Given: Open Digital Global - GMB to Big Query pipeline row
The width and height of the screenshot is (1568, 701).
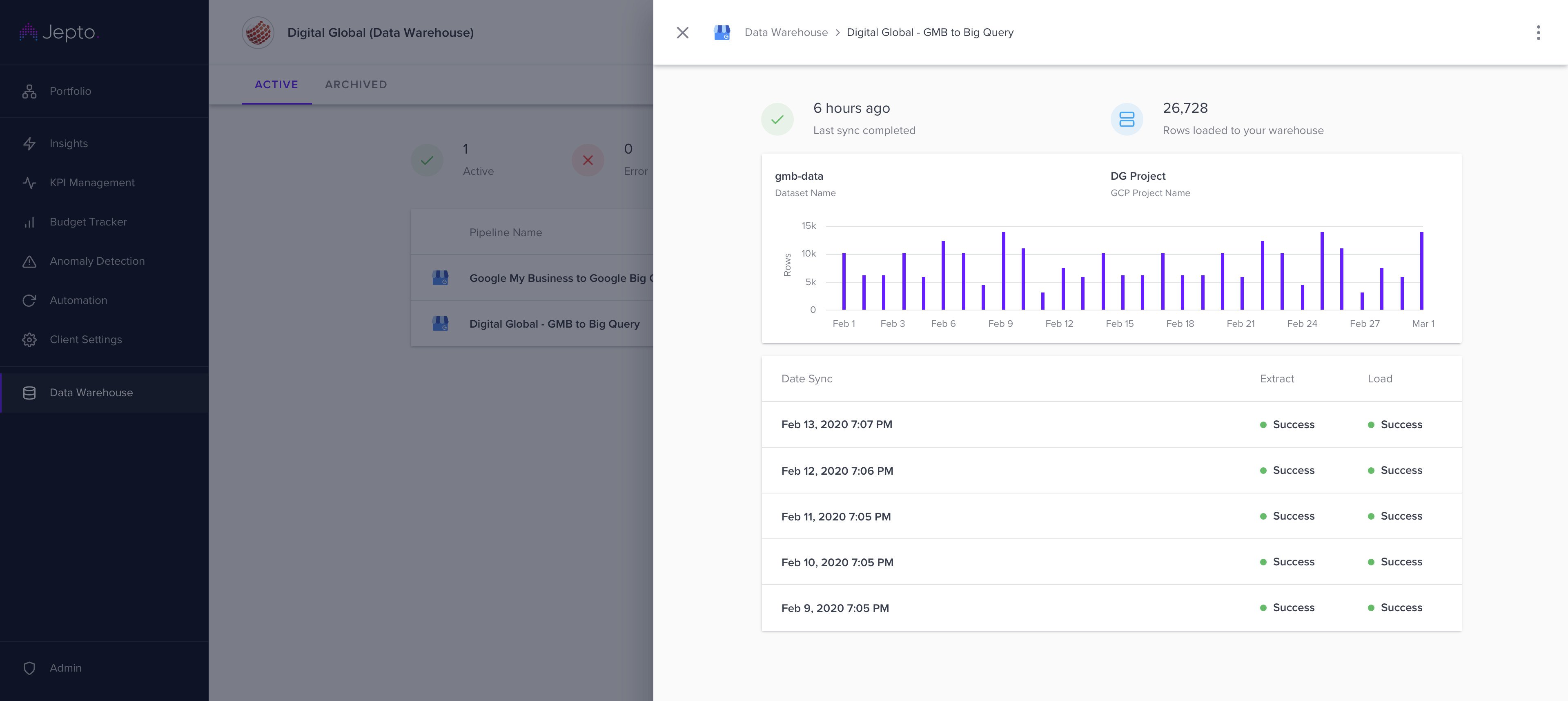Looking at the screenshot, I should point(532,324).
